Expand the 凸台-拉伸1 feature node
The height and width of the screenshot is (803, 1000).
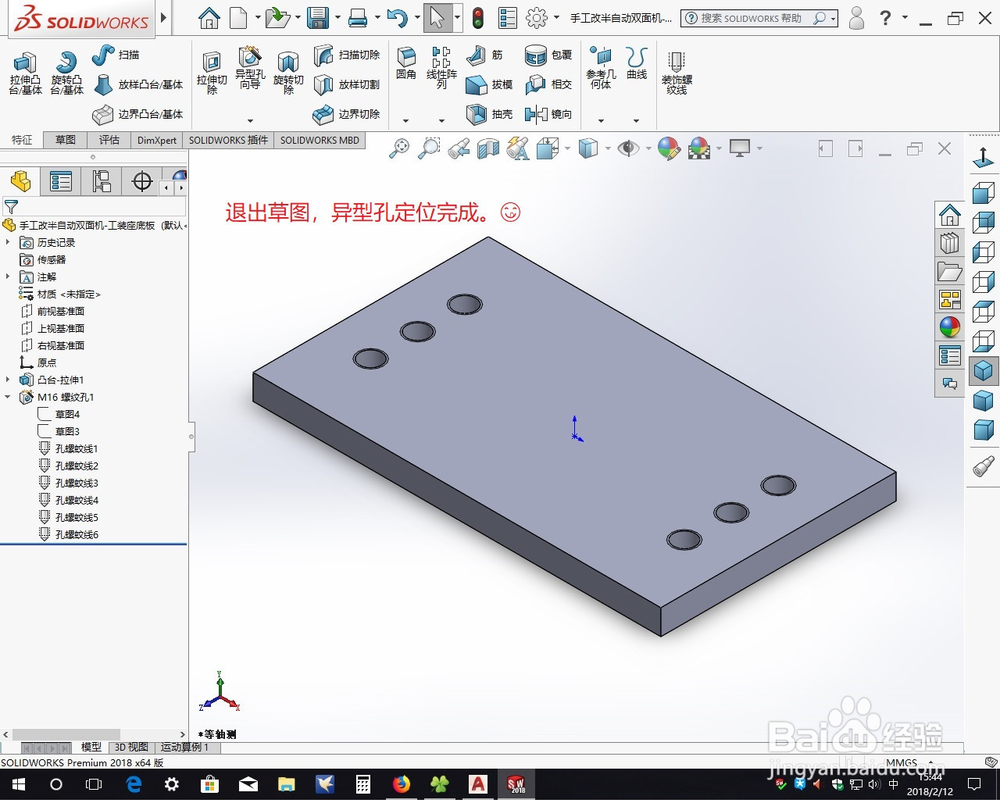point(8,379)
